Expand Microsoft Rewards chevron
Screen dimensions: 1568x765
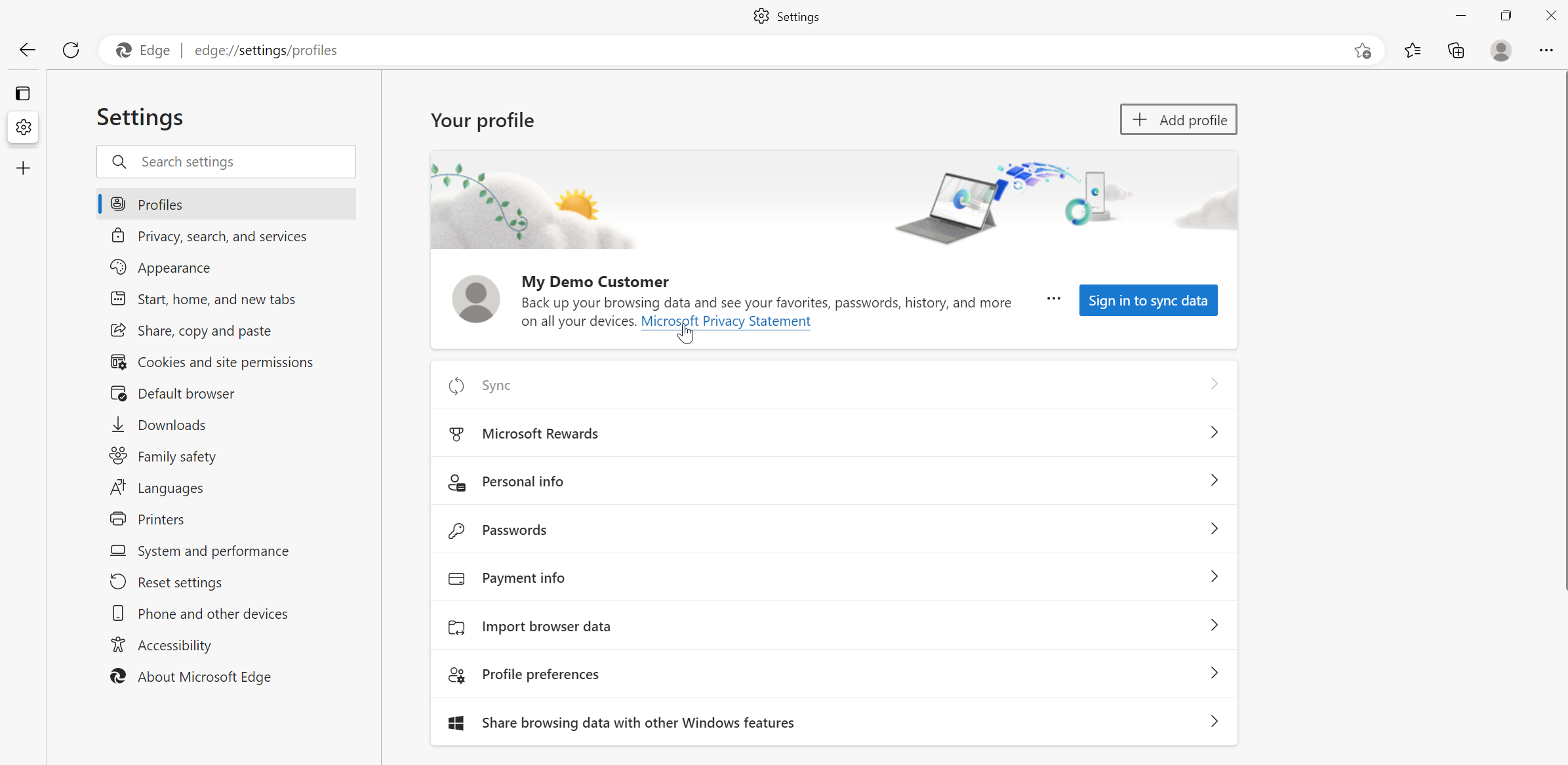point(1214,433)
